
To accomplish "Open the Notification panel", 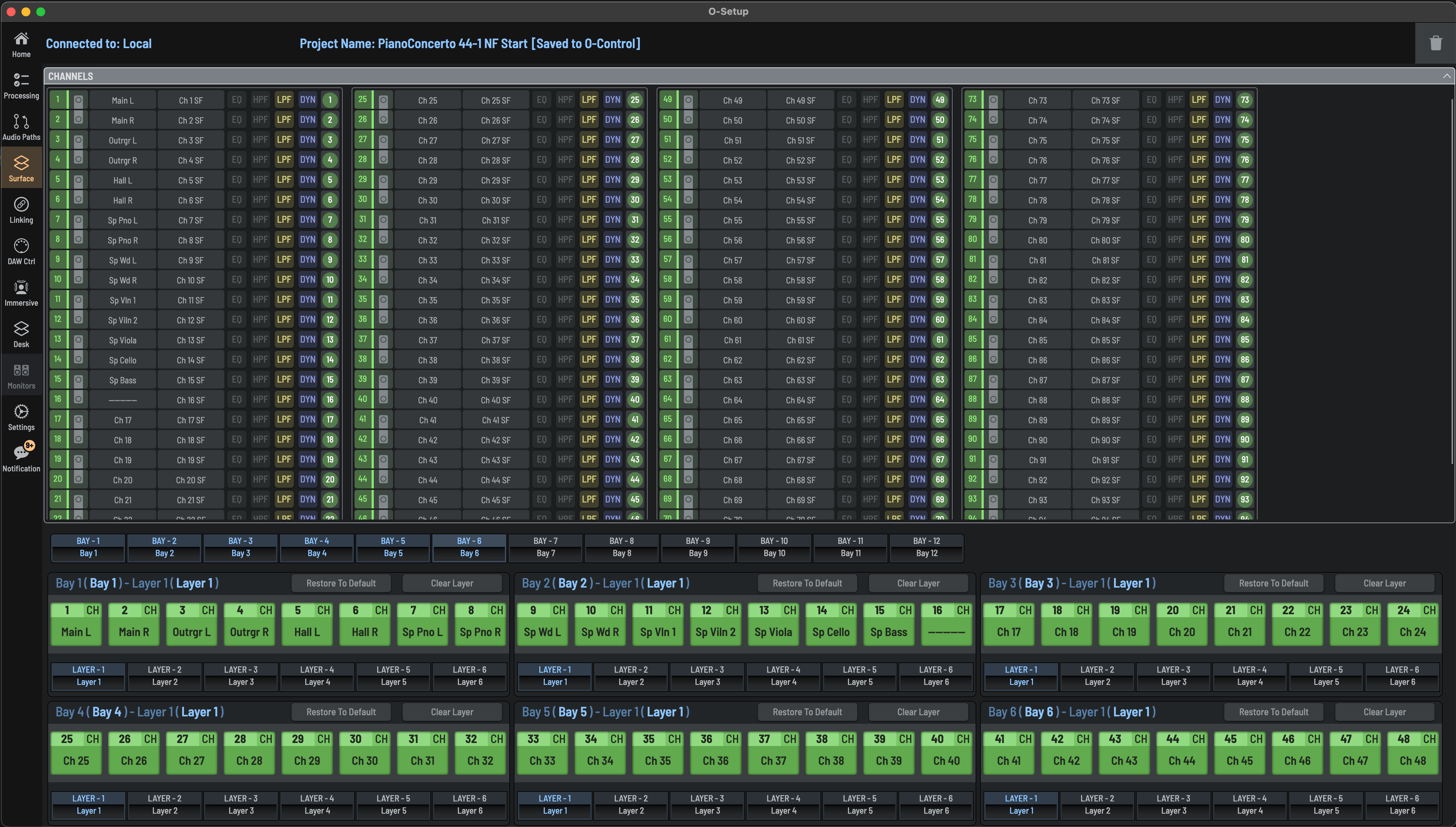I will point(21,457).
